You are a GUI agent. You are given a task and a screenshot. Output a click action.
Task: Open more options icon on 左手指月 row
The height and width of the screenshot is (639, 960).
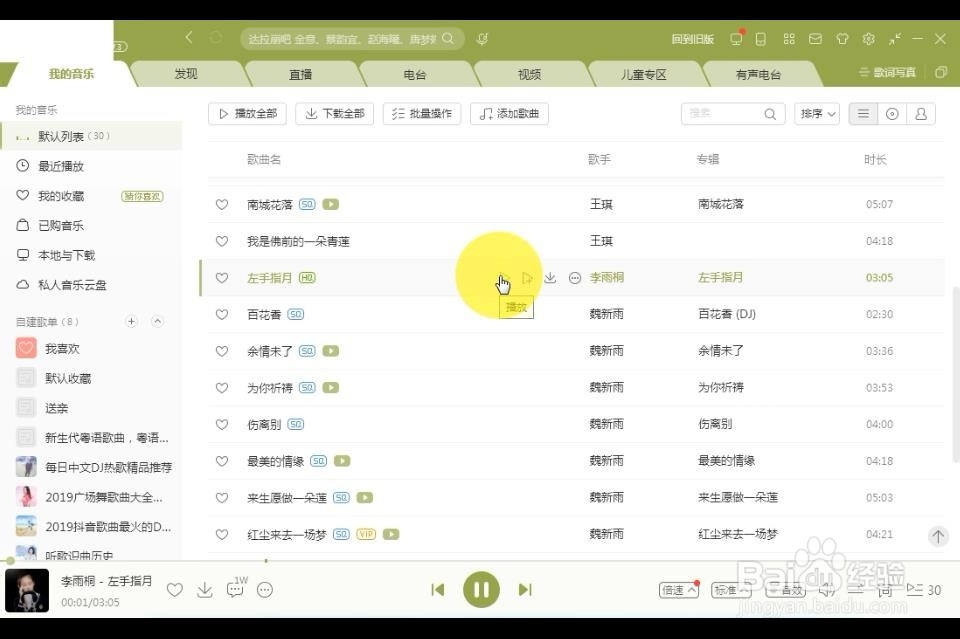(x=575, y=278)
